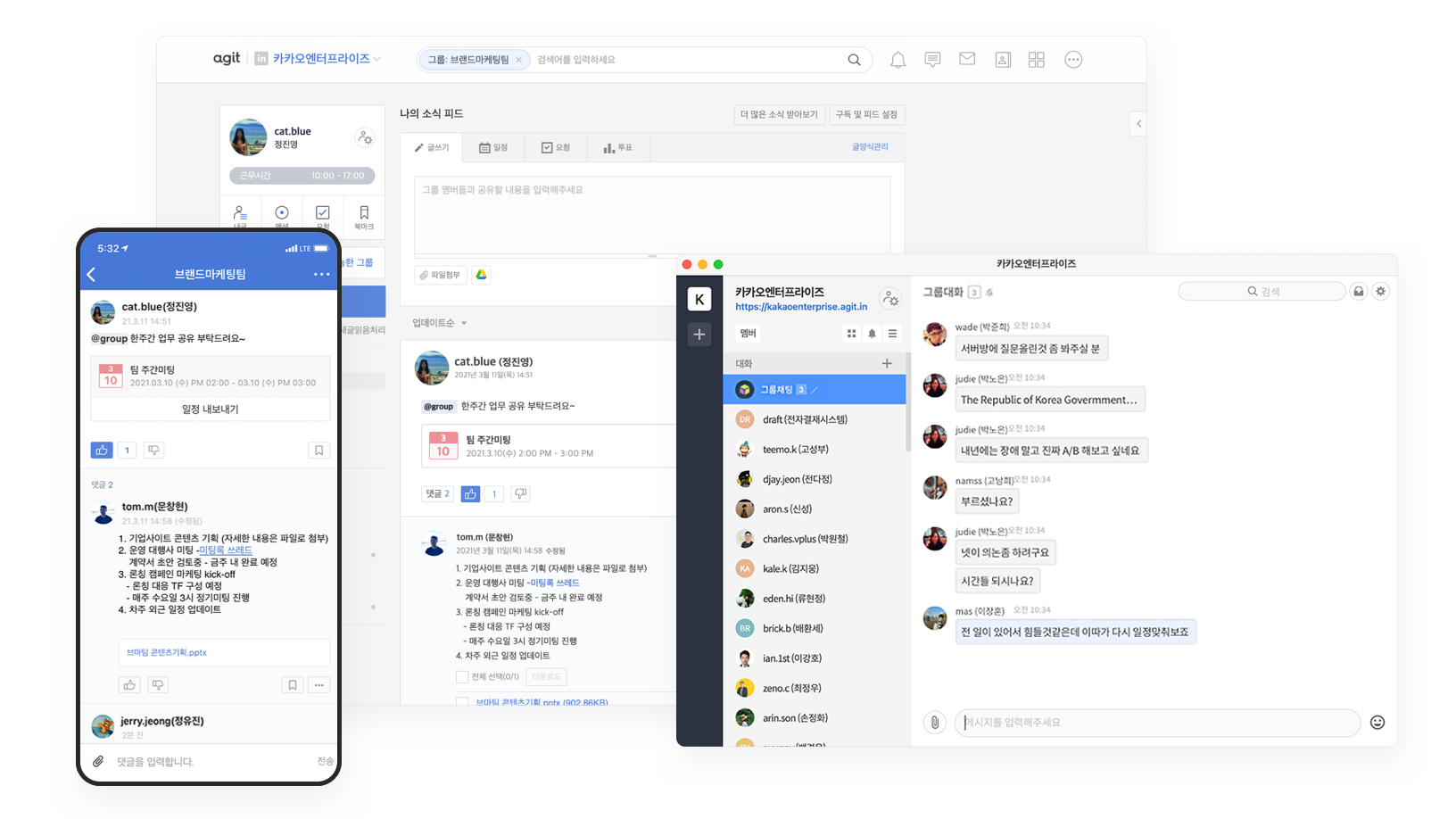Open the bookmark icon under cat.blue profile

coord(364,213)
